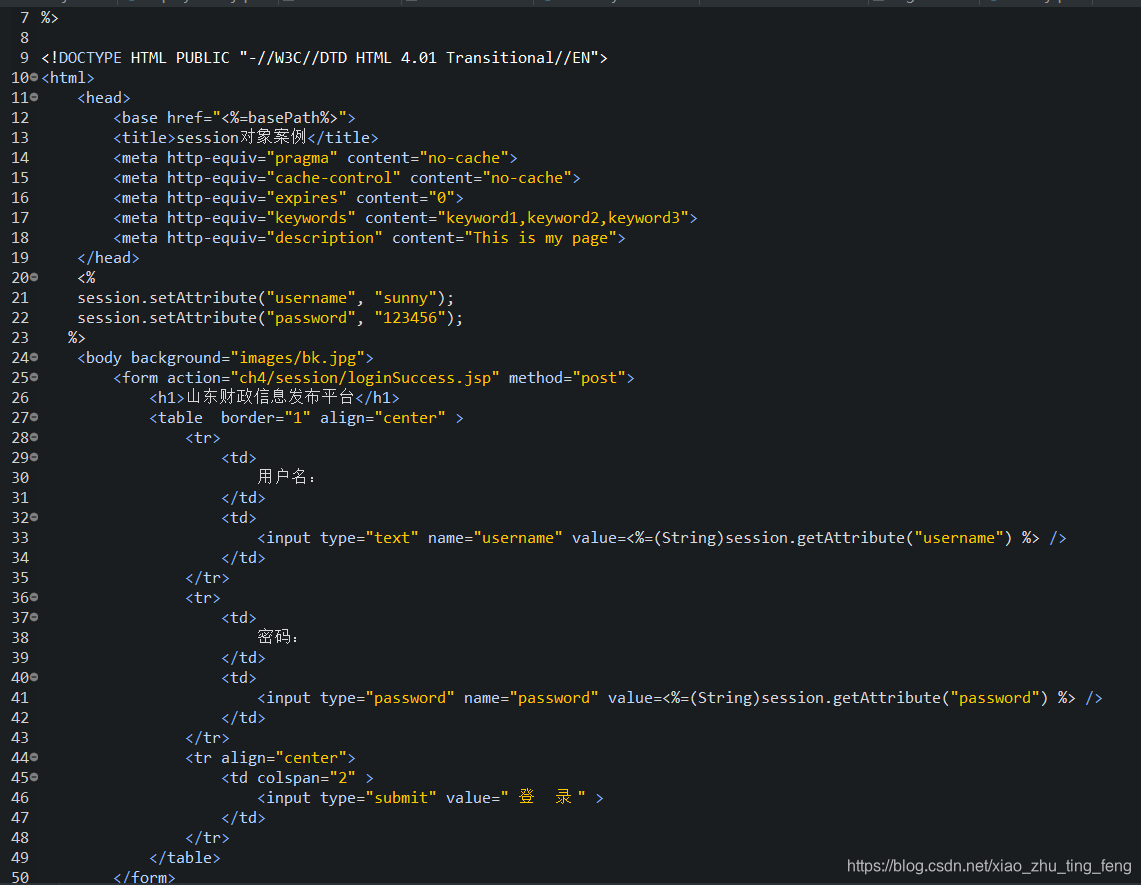
Task: Click the closing </table> tag on line 49
Action: tap(185, 858)
